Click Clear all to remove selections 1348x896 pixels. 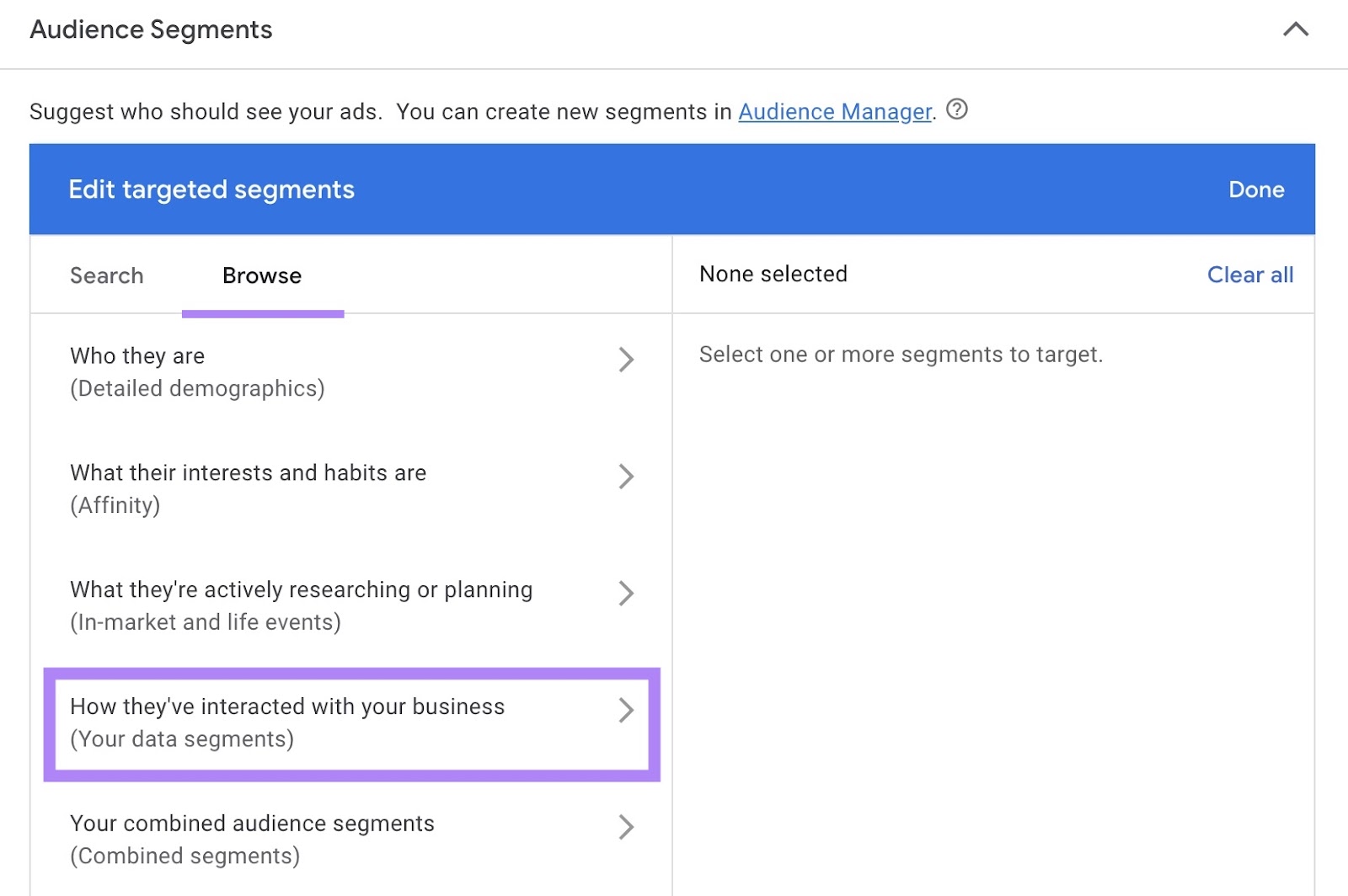(1249, 275)
